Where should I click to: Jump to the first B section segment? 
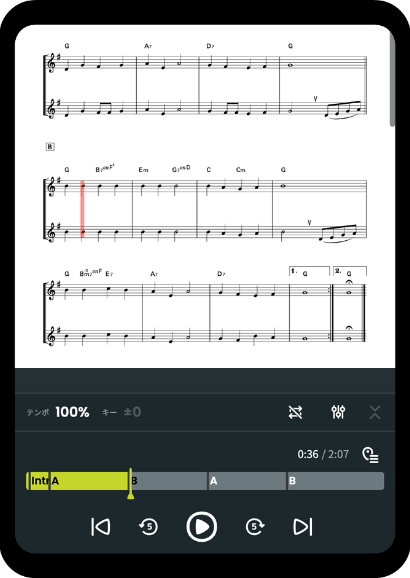pos(168,481)
